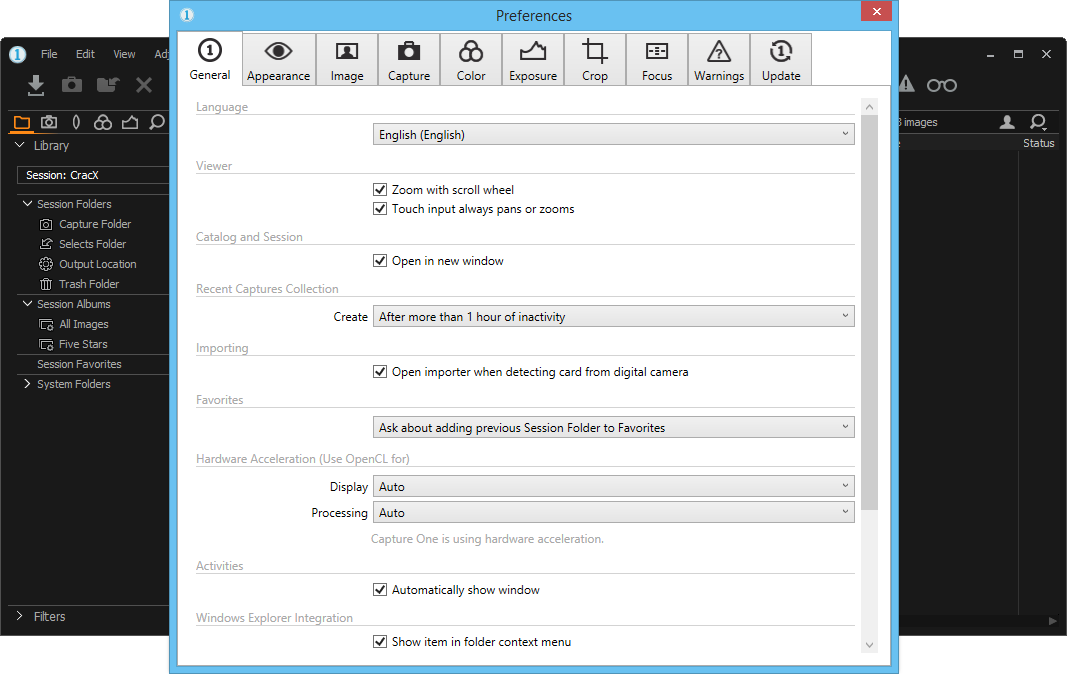
Task: Toggle Touch input always pans or zooms
Action: click(x=380, y=208)
